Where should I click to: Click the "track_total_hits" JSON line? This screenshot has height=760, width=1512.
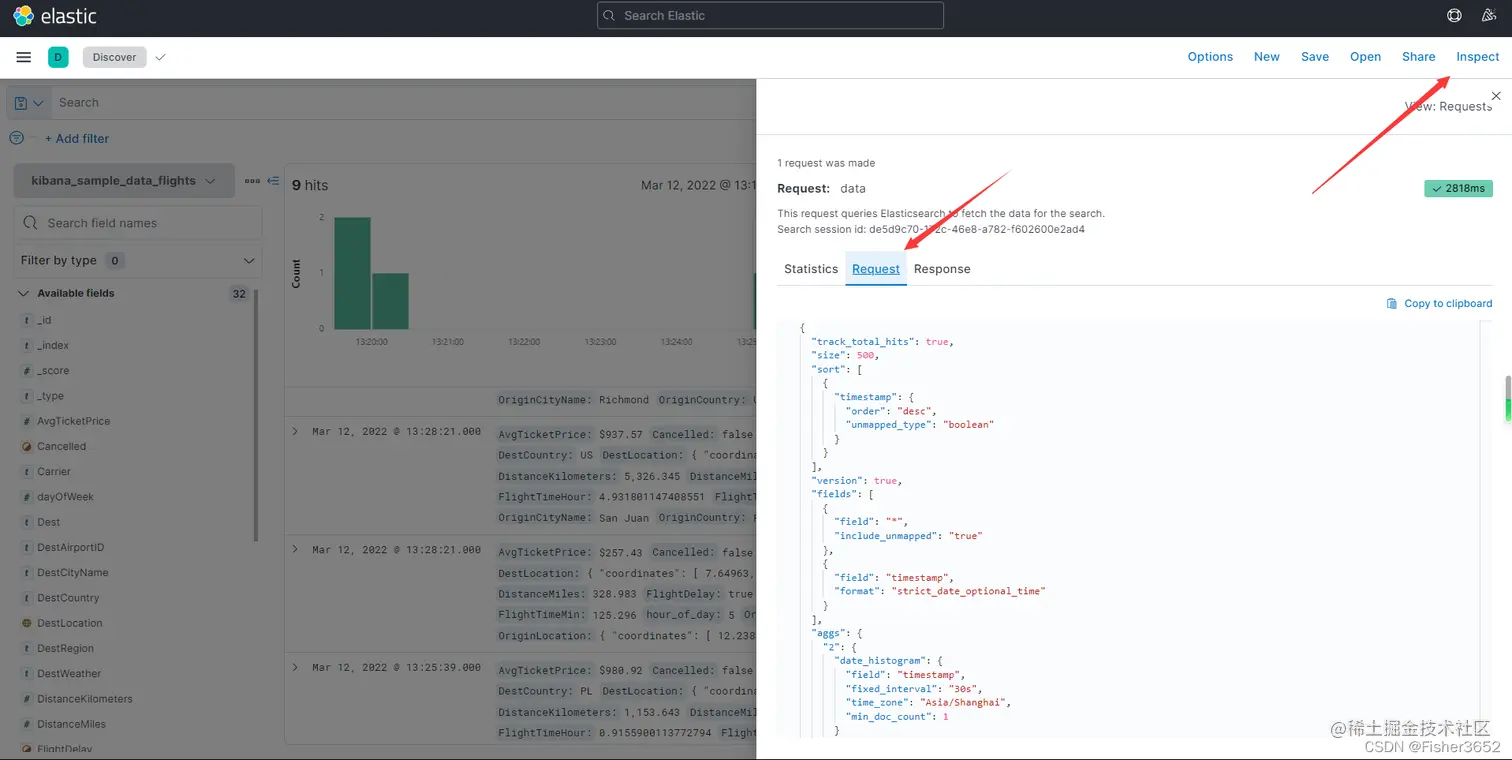[882, 342]
